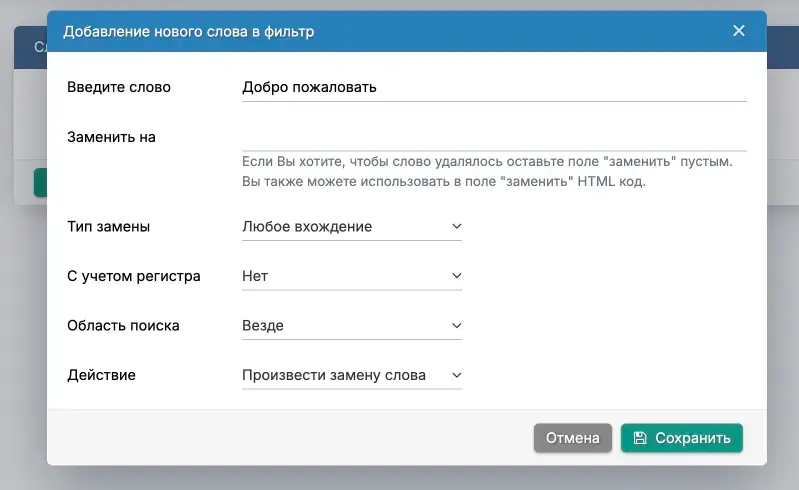
Task: Click the chevron arrow beside Любое вхождение
Action: pos(456,227)
